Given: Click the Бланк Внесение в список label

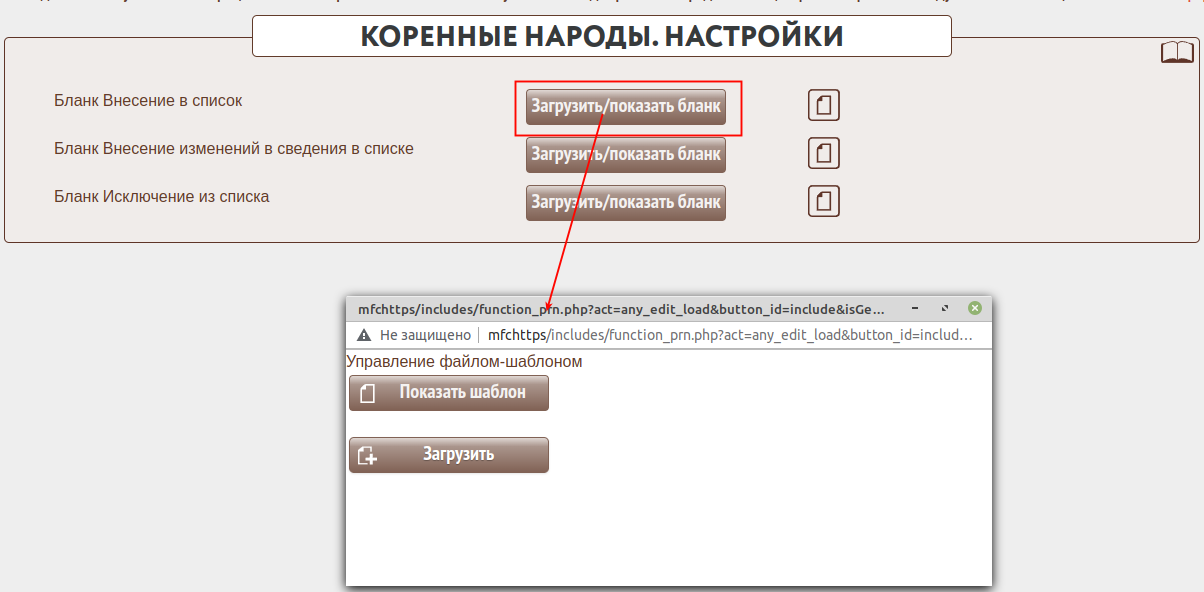Looking at the screenshot, I should click(x=148, y=101).
